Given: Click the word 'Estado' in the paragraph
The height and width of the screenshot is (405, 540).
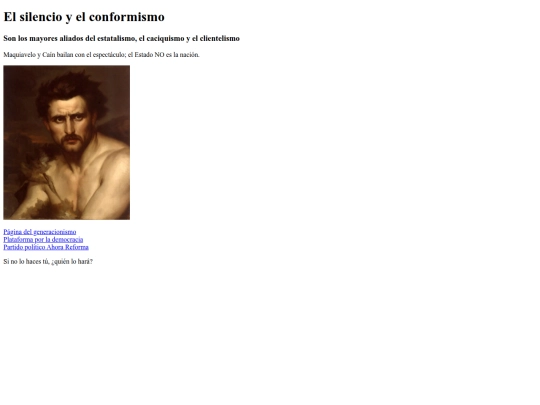Looking at the screenshot, I should coord(143,54).
